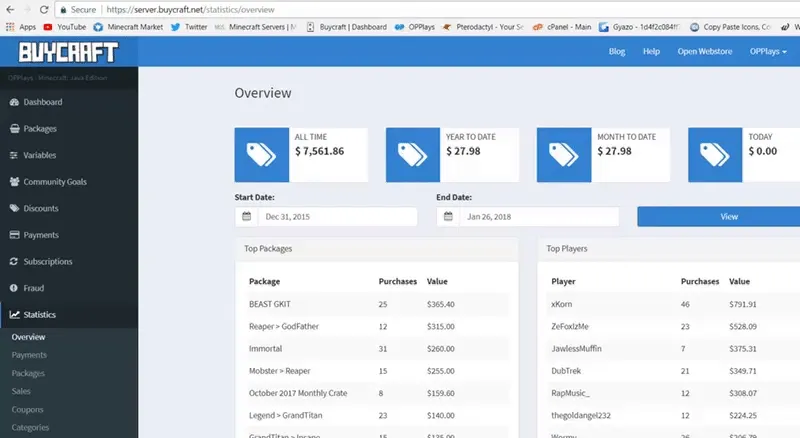
Task: Select Coupons under Statistics
Action: pos(28,409)
